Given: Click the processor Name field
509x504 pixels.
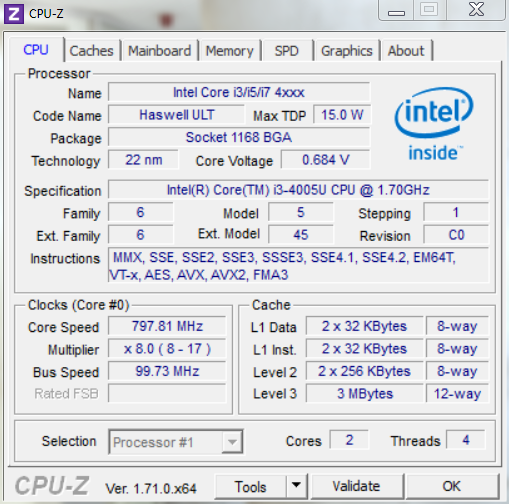Looking at the screenshot, I should (x=239, y=92).
